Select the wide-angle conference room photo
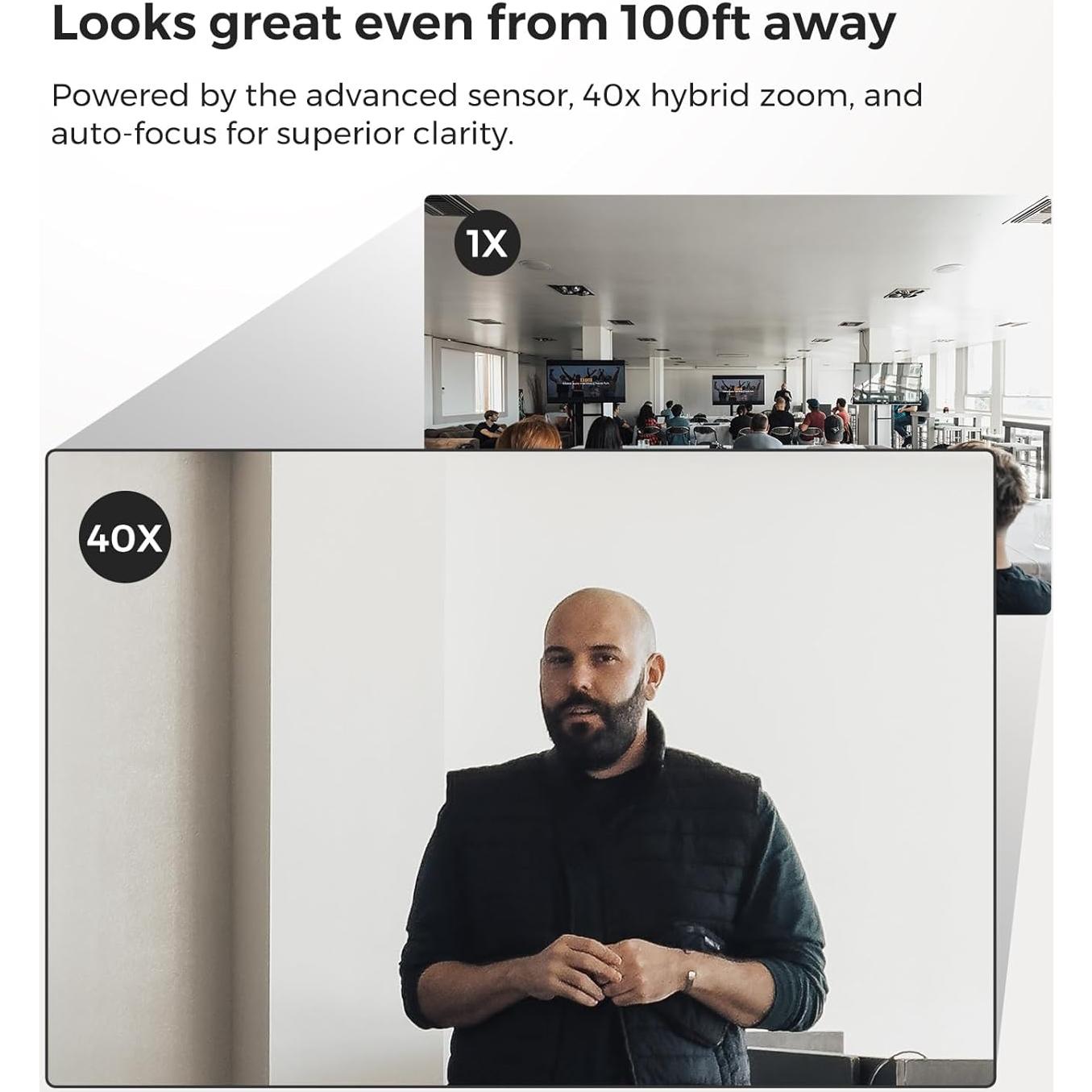Screen dimensions: 1092x1092 tap(737, 322)
